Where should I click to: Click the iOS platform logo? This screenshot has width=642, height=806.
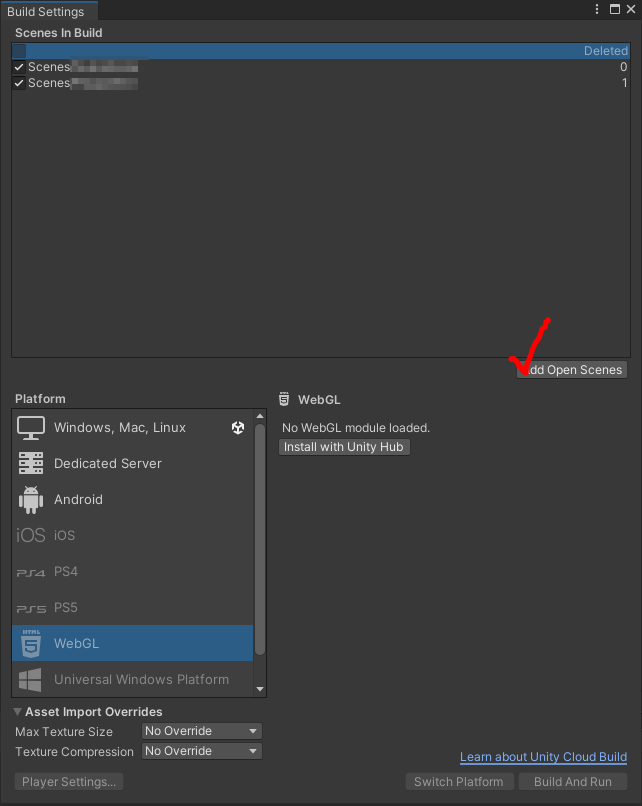31,535
